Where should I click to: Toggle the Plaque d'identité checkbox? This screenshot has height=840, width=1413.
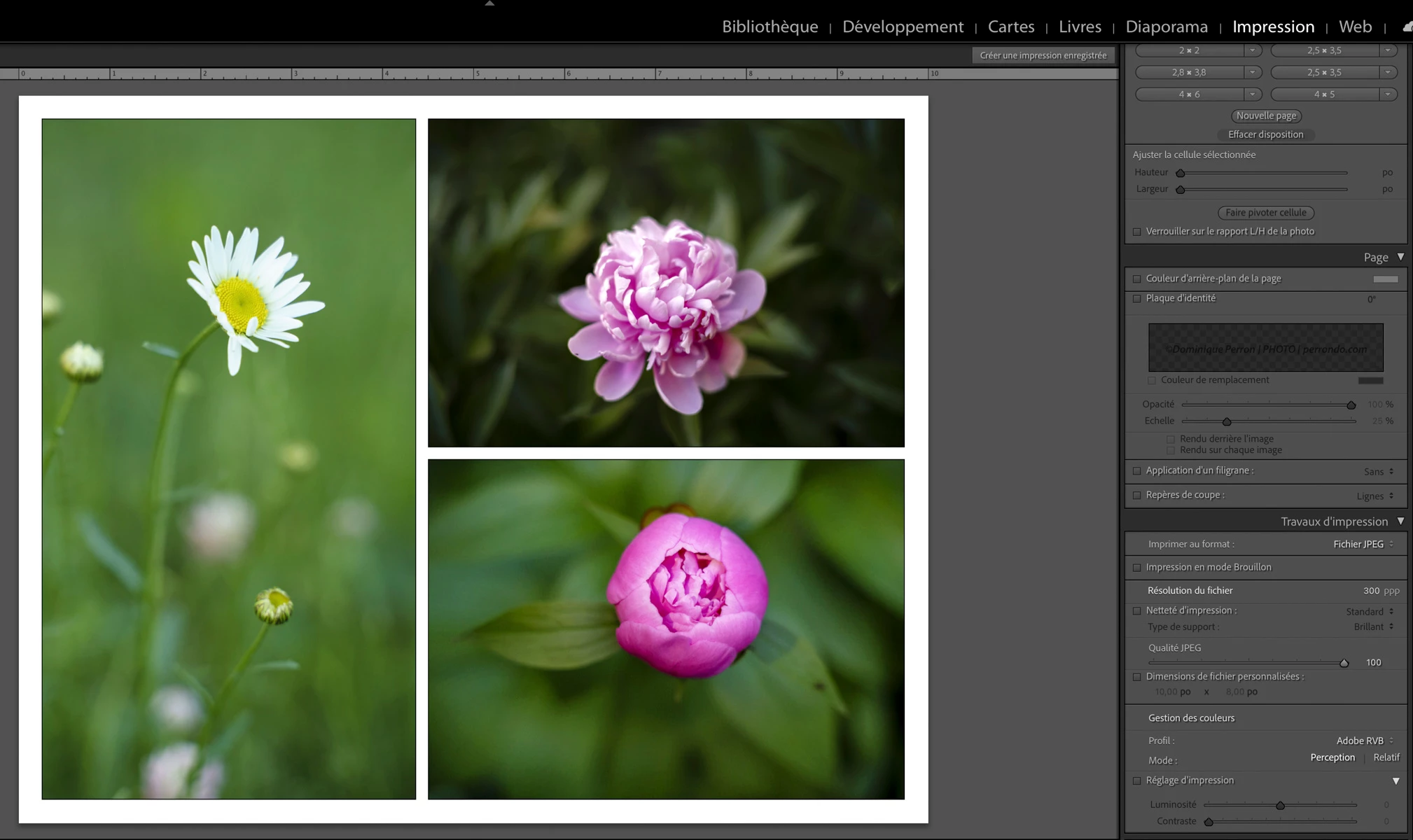coord(1137,298)
